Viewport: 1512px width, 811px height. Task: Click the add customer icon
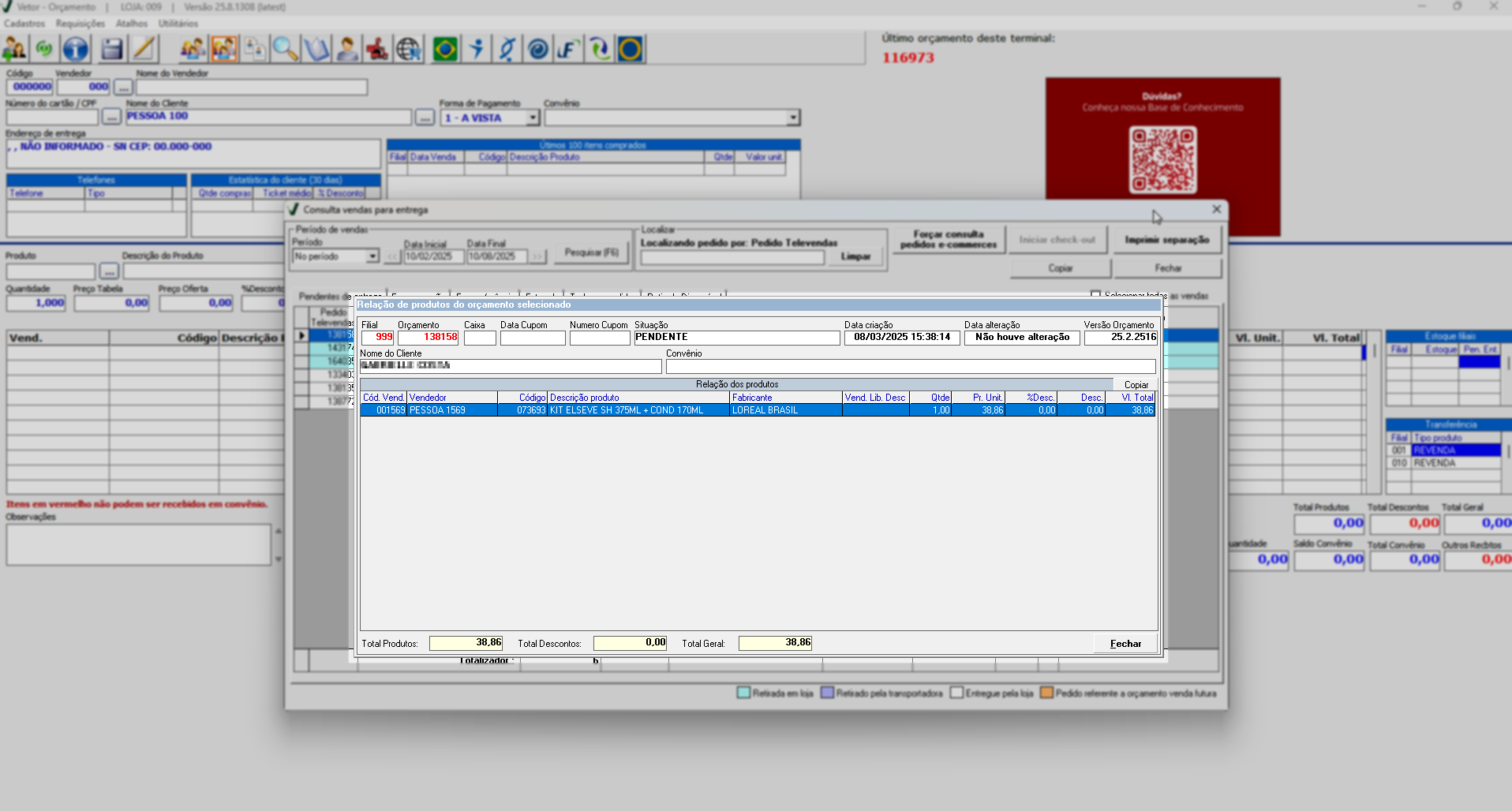[15, 49]
